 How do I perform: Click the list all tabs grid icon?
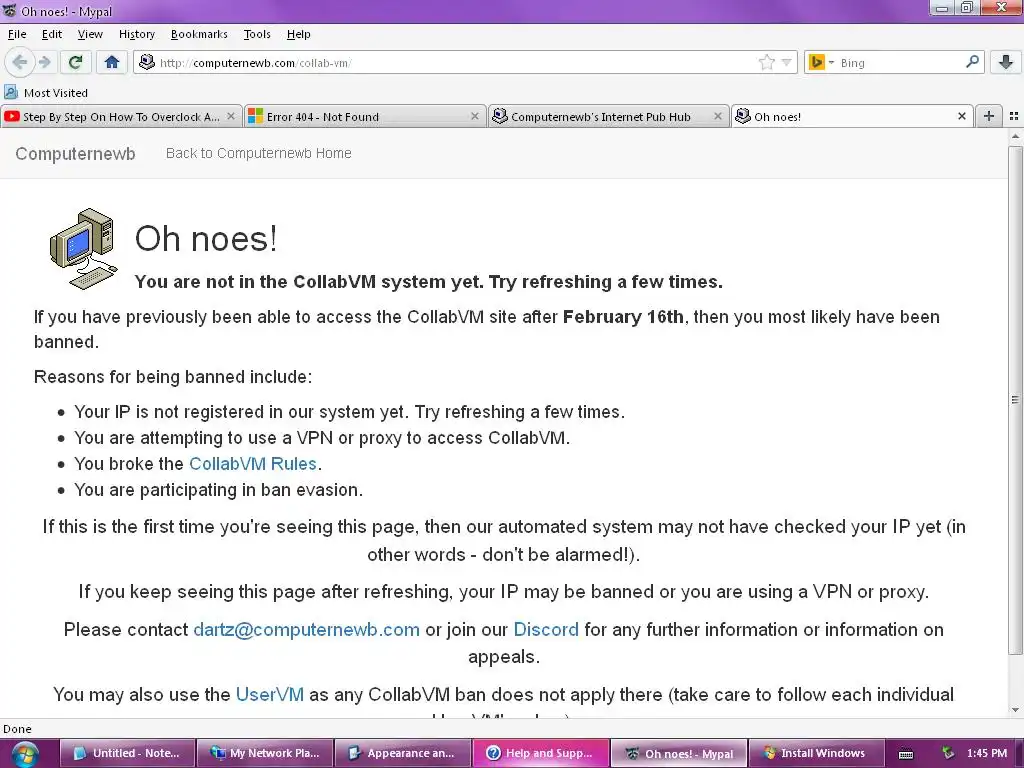pyautogui.click(x=1014, y=116)
